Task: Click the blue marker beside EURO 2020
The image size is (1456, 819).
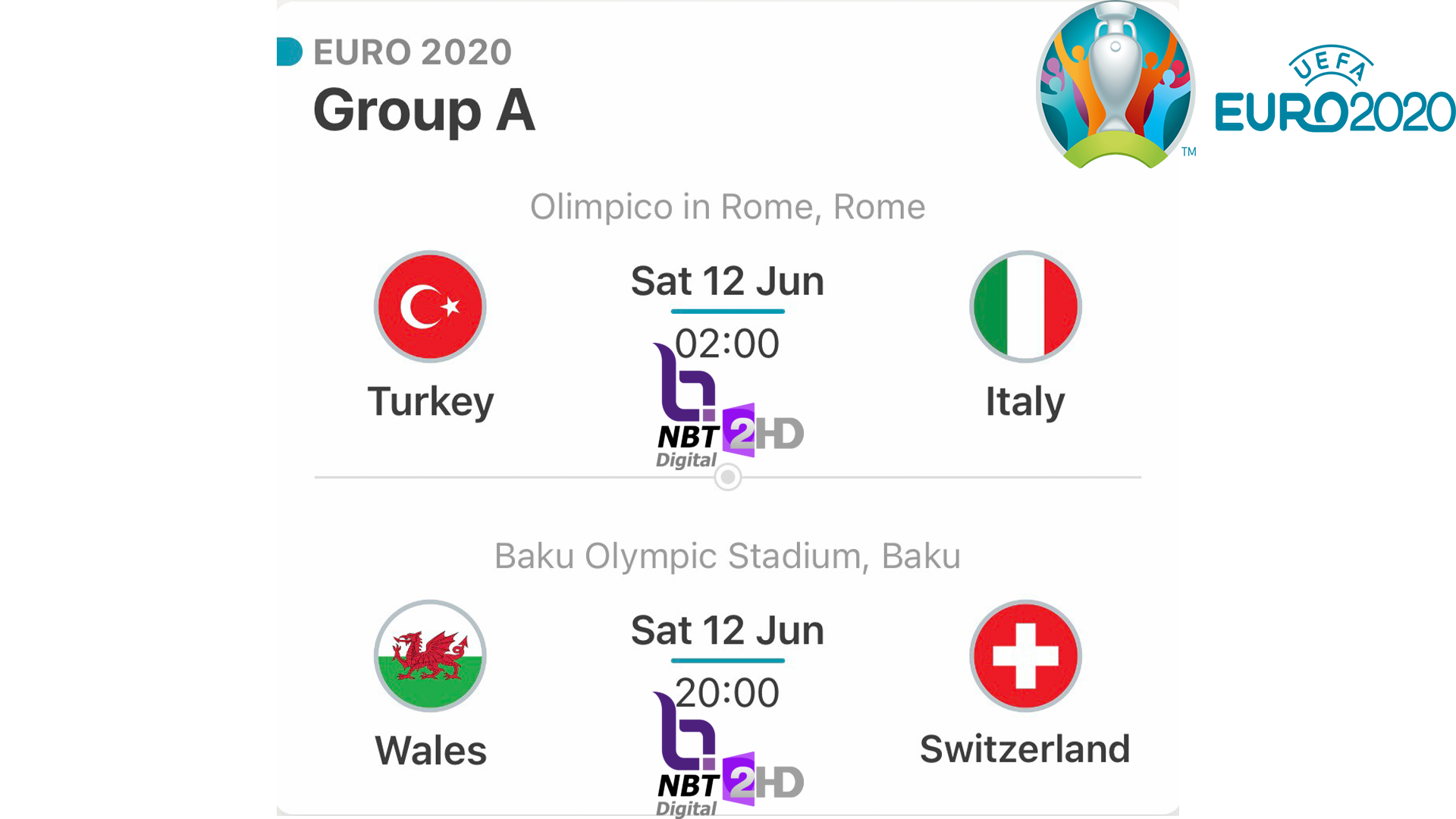Action: click(x=289, y=52)
